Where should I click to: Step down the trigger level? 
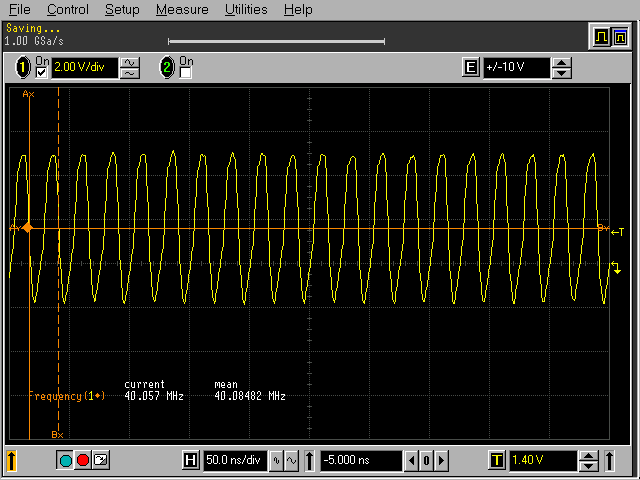pyautogui.click(x=589, y=466)
